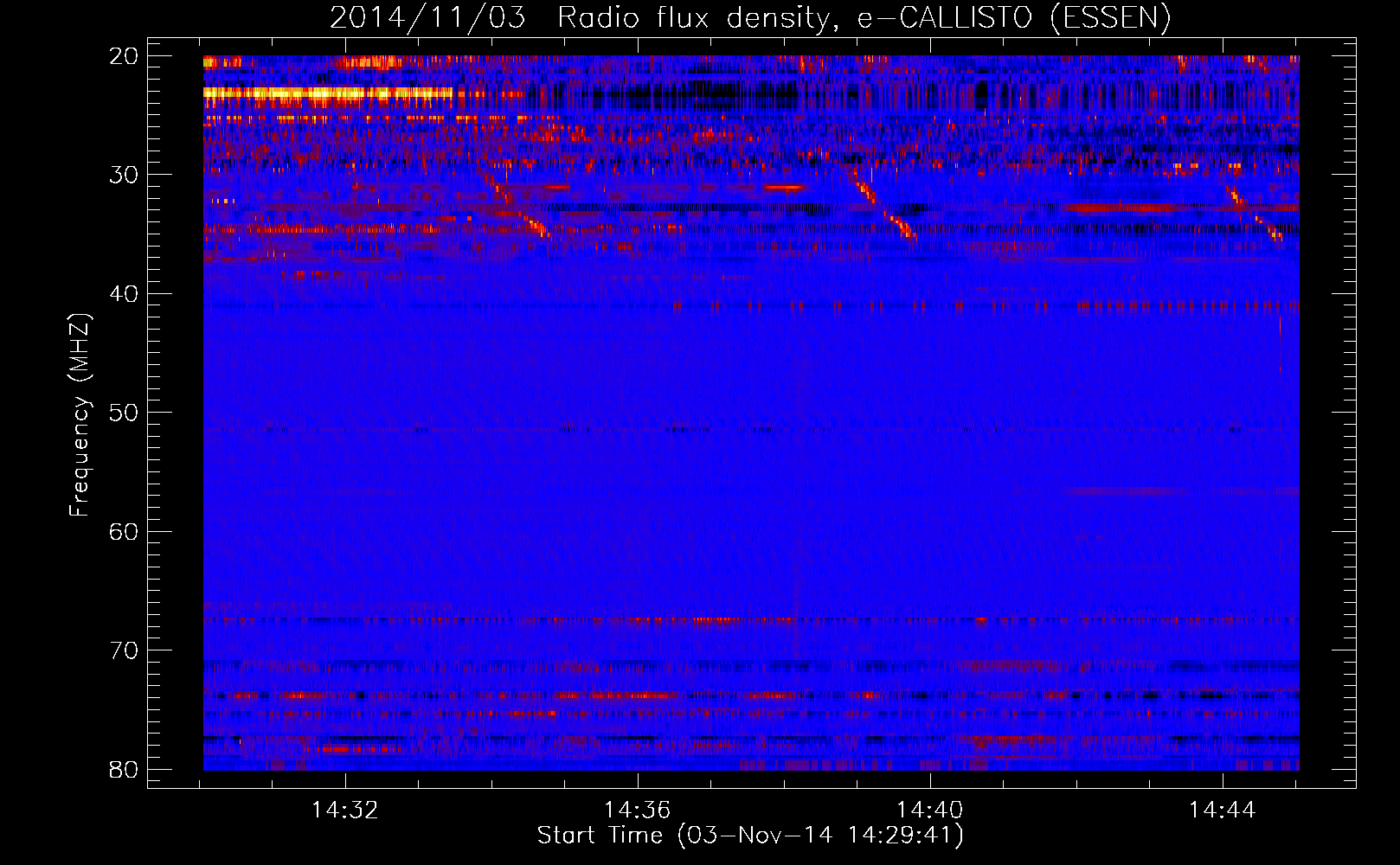Click the 70 MHz frequency tick label
1400x865 pixels.
tap(124, 650)
